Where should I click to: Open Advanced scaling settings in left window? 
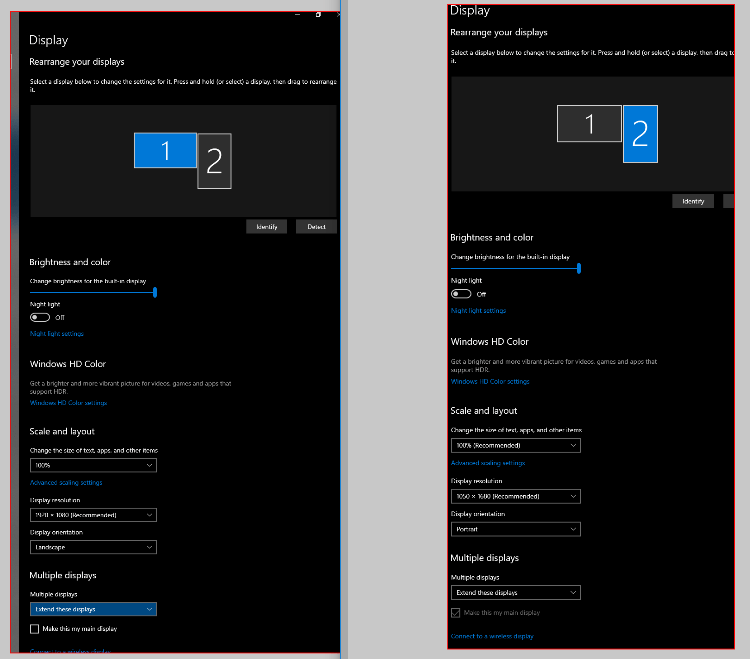pyautogui.click(x=66, y=483)
